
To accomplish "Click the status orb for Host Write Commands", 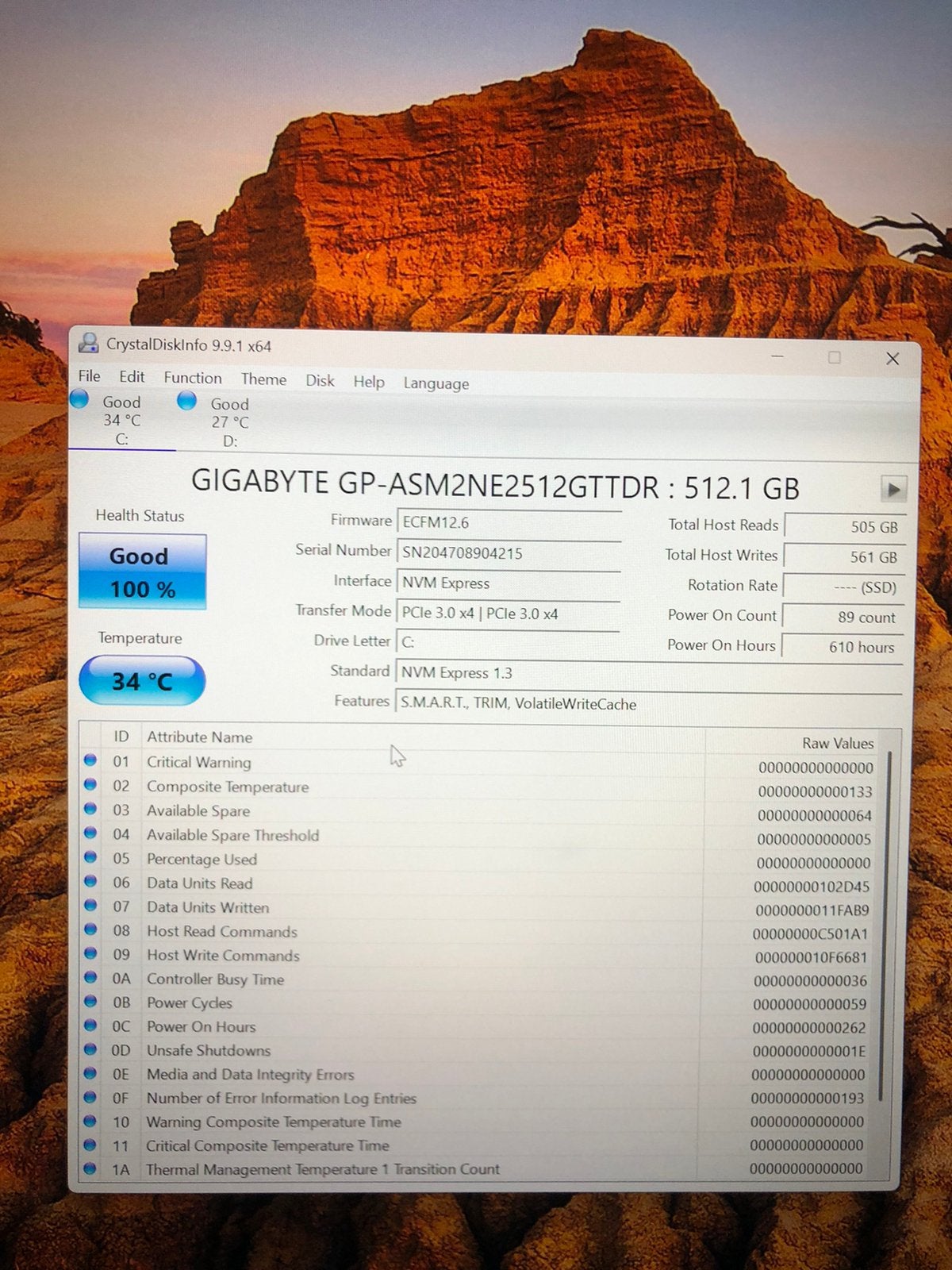I will 90,953.
